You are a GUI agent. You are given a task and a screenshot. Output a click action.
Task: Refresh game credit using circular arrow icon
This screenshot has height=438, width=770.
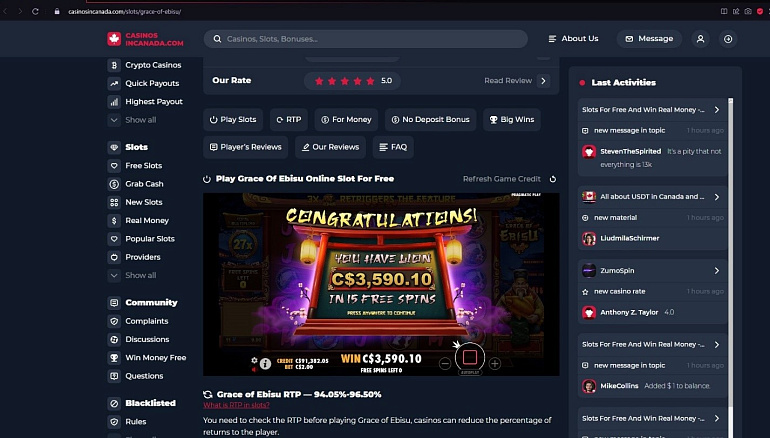coord(553,179)
